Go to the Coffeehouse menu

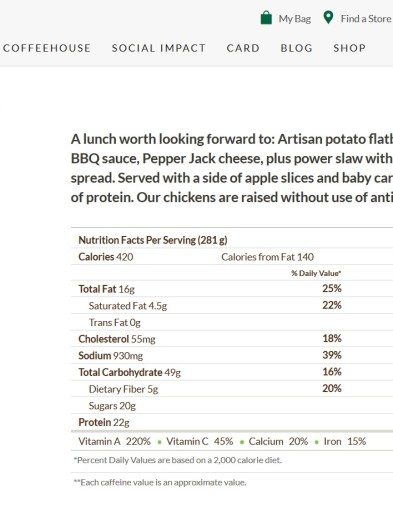pos(47,48)
